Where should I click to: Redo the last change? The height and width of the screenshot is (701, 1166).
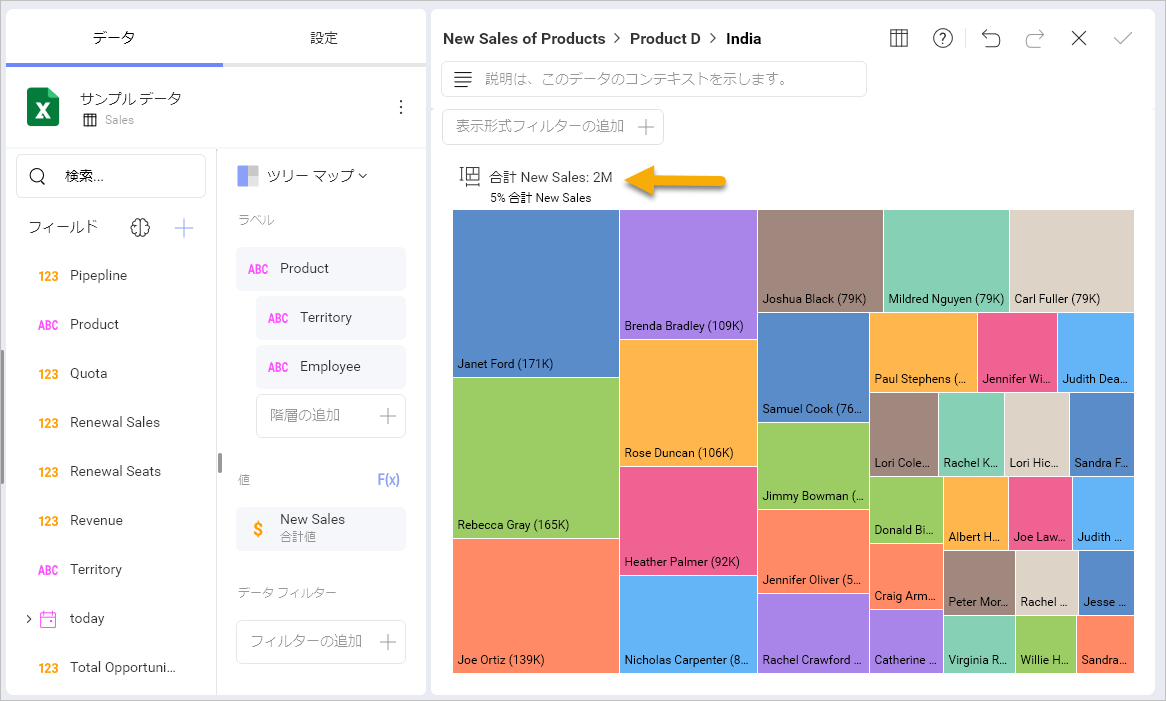pos(1034,38)
